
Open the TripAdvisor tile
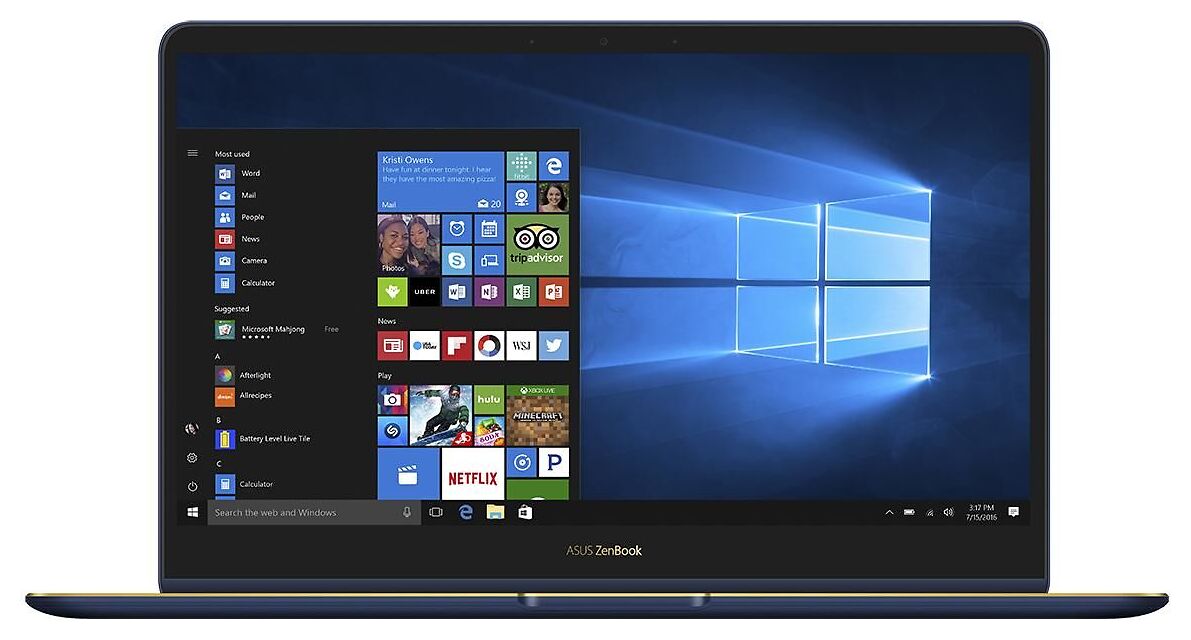pos(538,244)
